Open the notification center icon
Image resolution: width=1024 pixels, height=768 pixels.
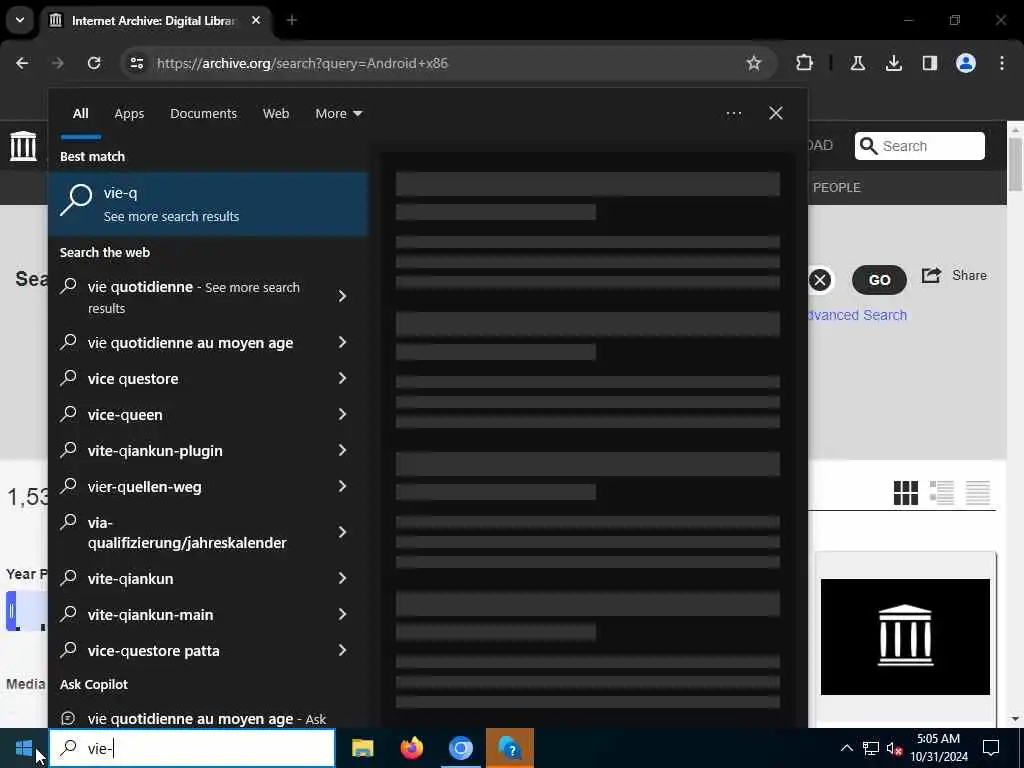click(991, 748)
